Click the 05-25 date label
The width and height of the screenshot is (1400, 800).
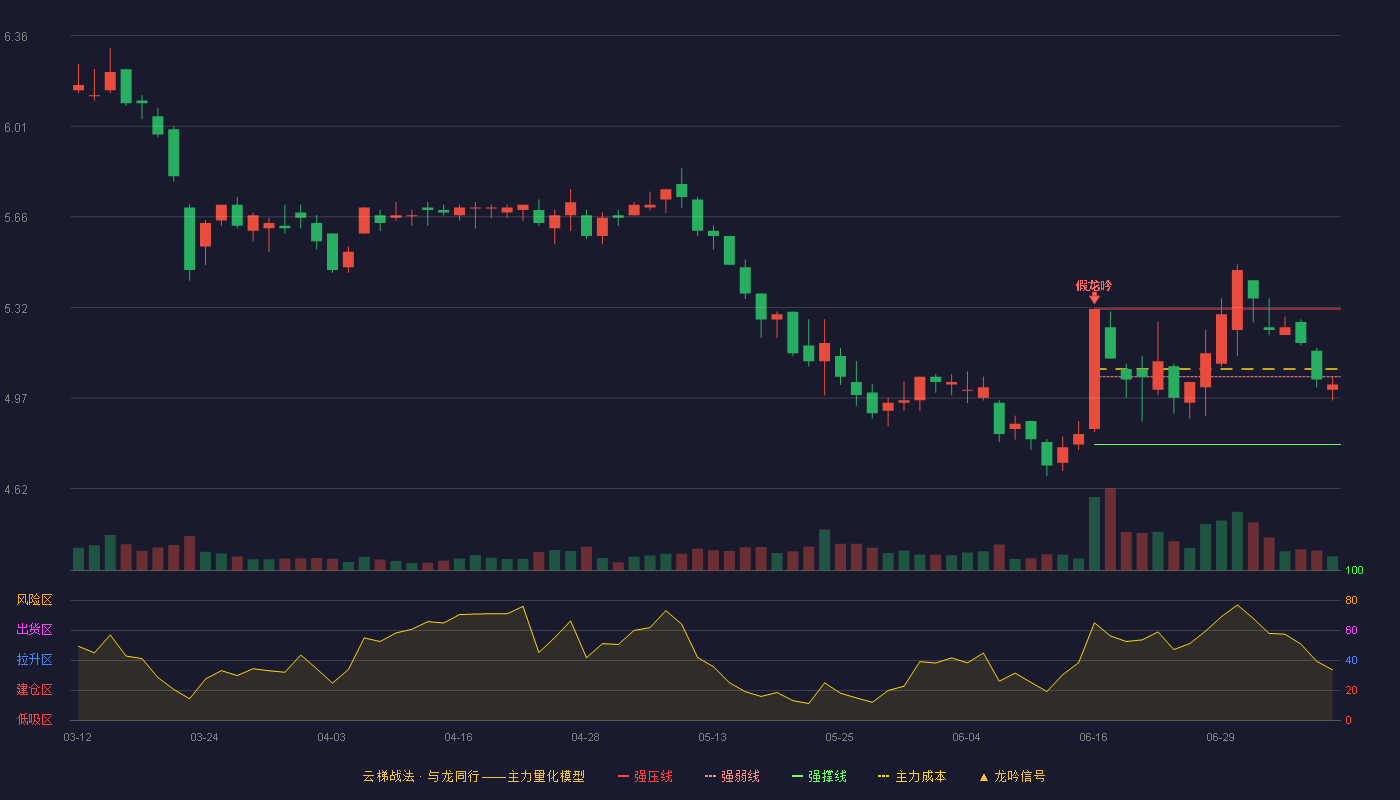[x=839, y=737]
